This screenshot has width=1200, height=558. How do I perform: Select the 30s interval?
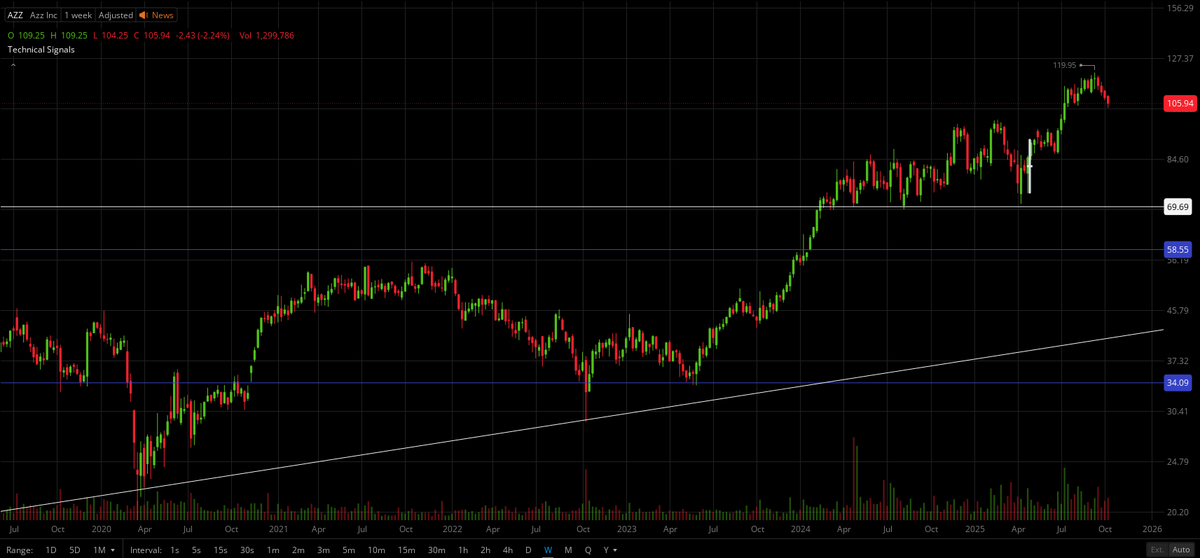pyautogui.click(x=247, y=550)
